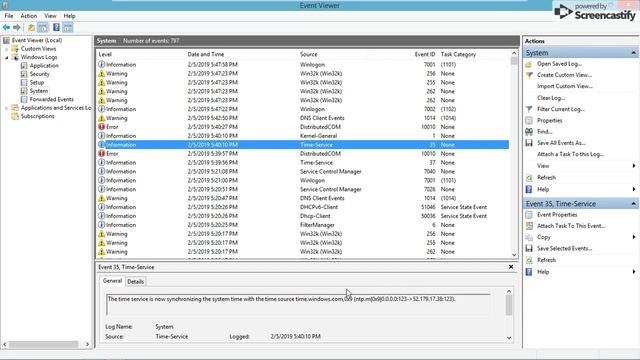The width and height of the screenshot is (640, 360).
Task: Click the Up one level folder icon
Action: click(x=31, y=27)
